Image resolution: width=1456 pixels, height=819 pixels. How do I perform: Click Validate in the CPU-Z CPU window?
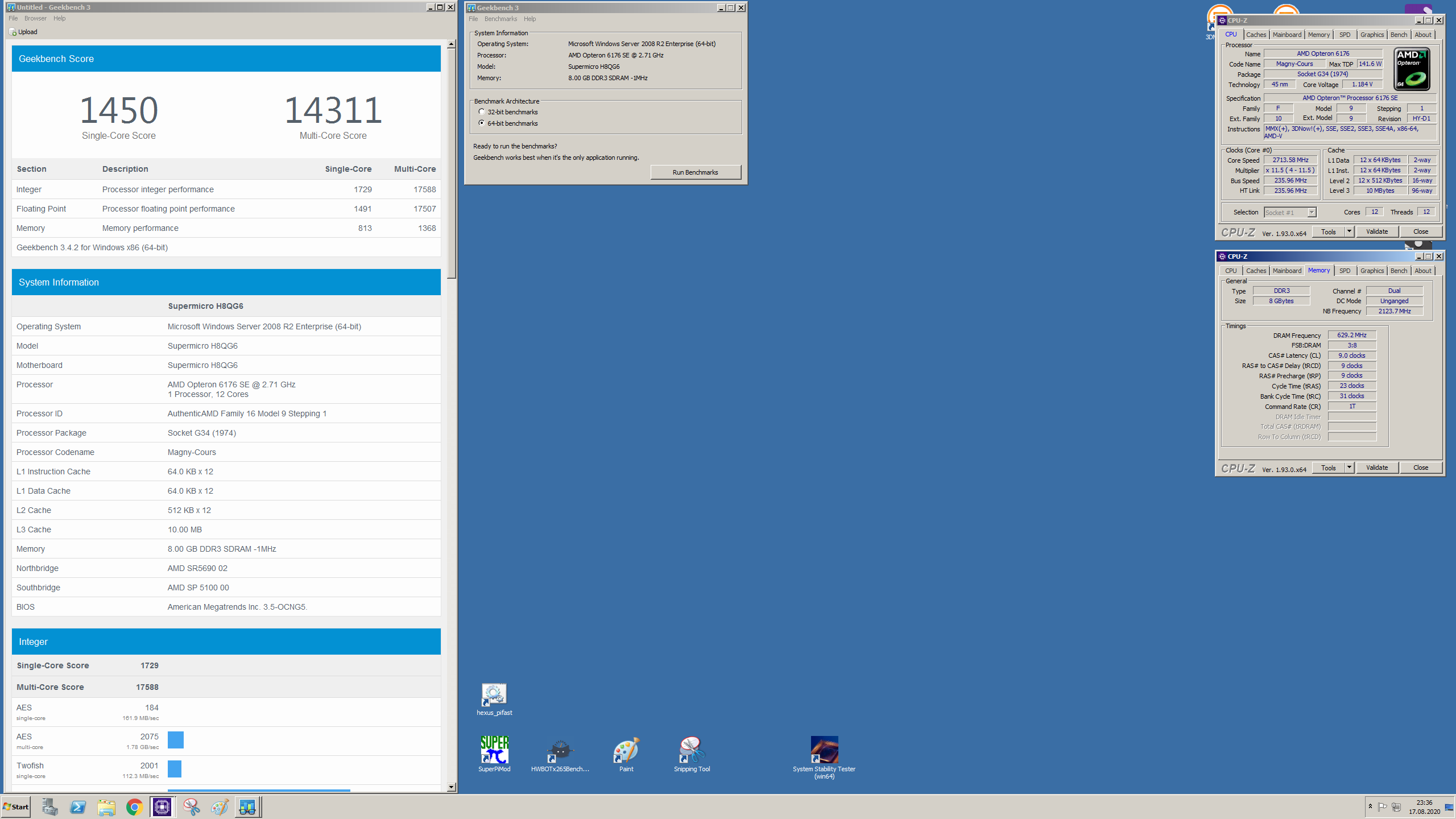pos(1376,231)
